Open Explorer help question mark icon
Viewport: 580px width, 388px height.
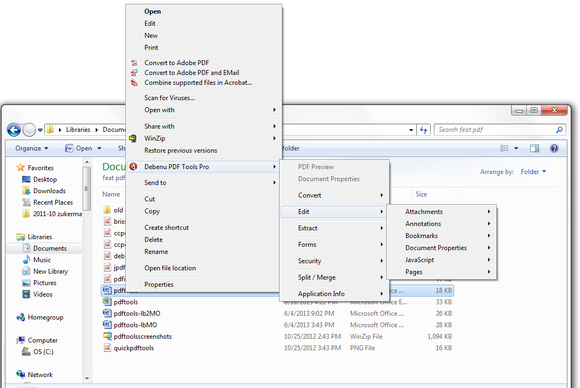pos(554,148)
